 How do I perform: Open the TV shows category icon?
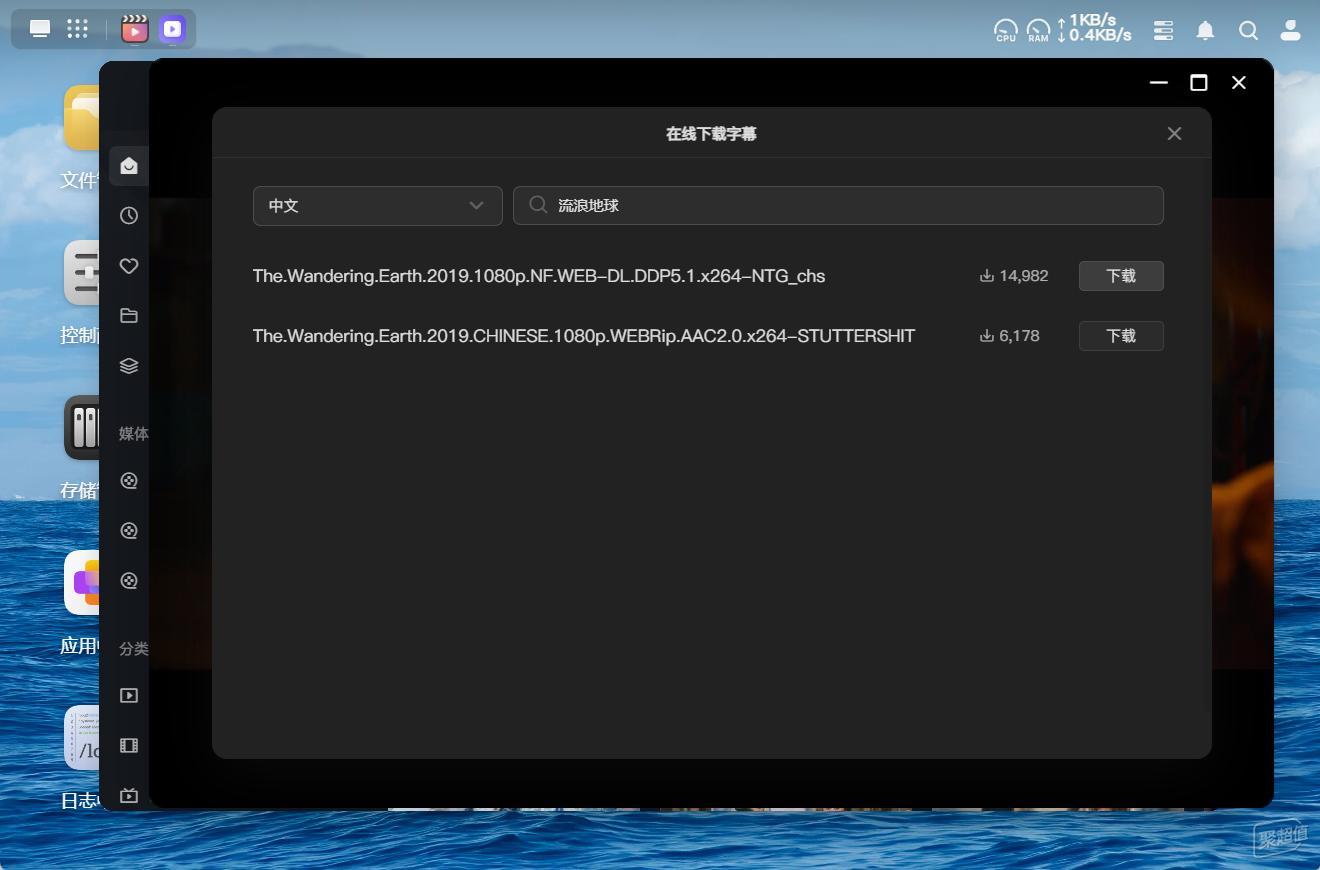pyautogui.click(x=129, y=796)
